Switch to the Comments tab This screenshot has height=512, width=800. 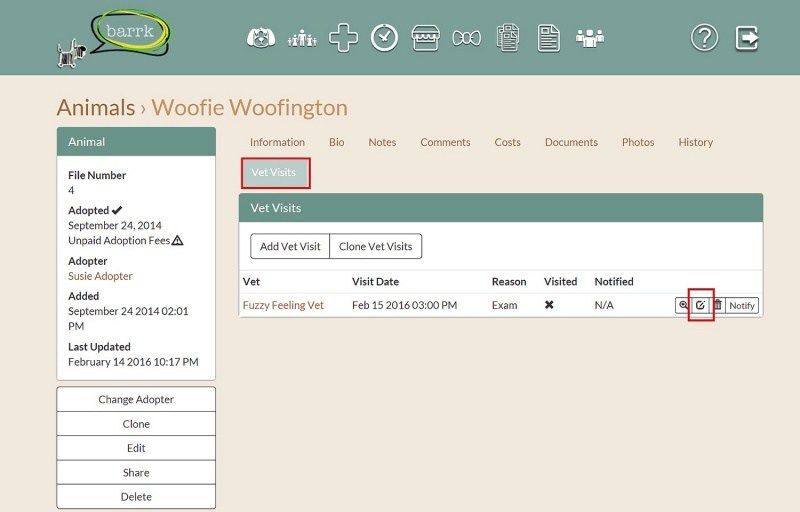tap(445, 142)
